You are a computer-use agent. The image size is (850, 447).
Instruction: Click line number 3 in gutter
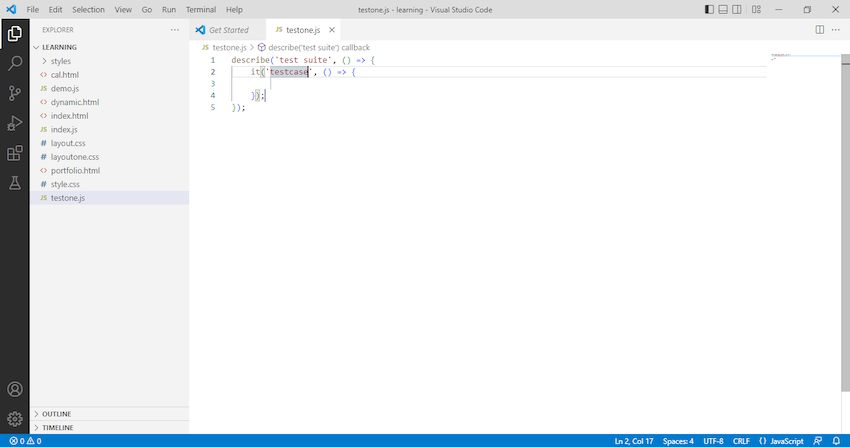click(x=212, y=83)
